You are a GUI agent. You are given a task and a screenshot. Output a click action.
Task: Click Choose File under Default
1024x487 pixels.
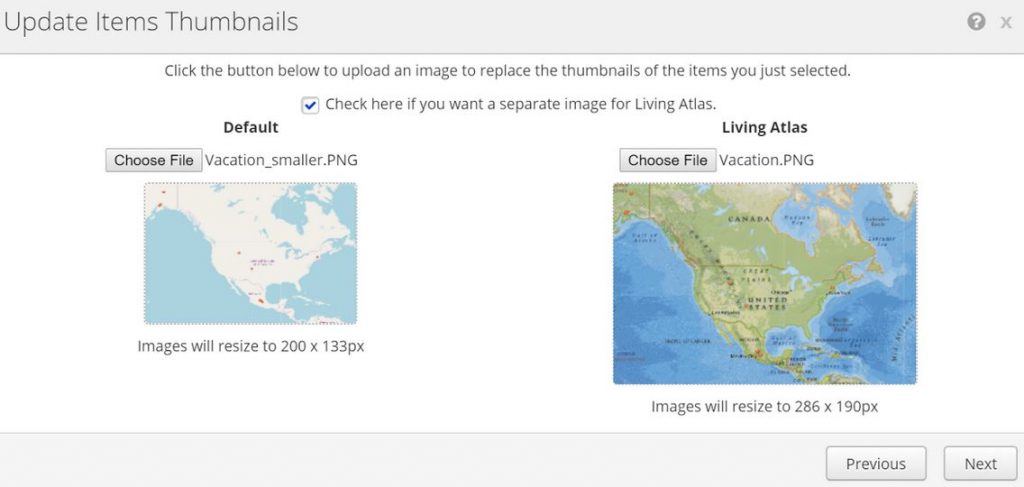pos(154,160)
